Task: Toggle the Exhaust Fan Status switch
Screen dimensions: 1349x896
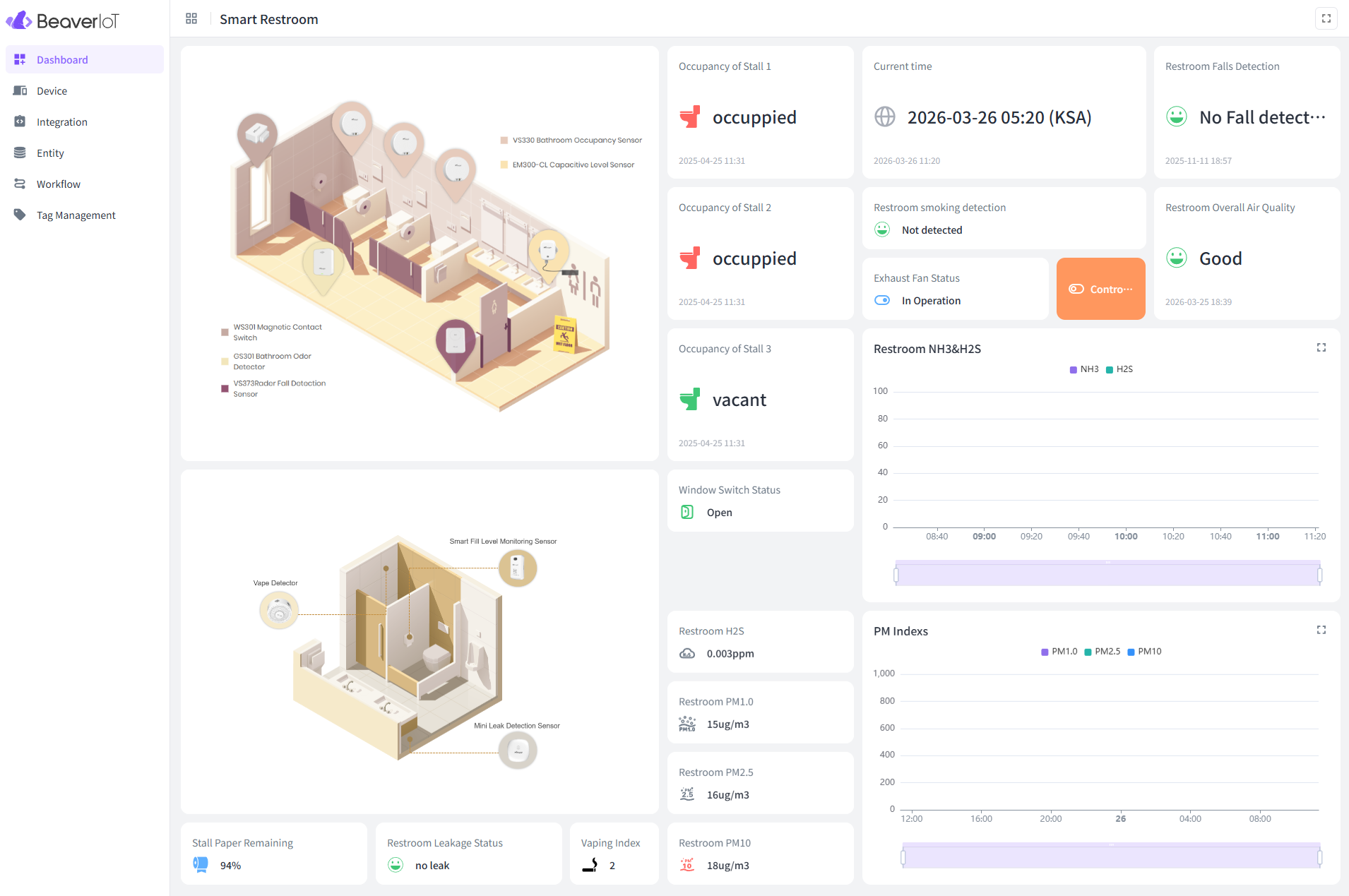Action: click(x=882, y=301)
